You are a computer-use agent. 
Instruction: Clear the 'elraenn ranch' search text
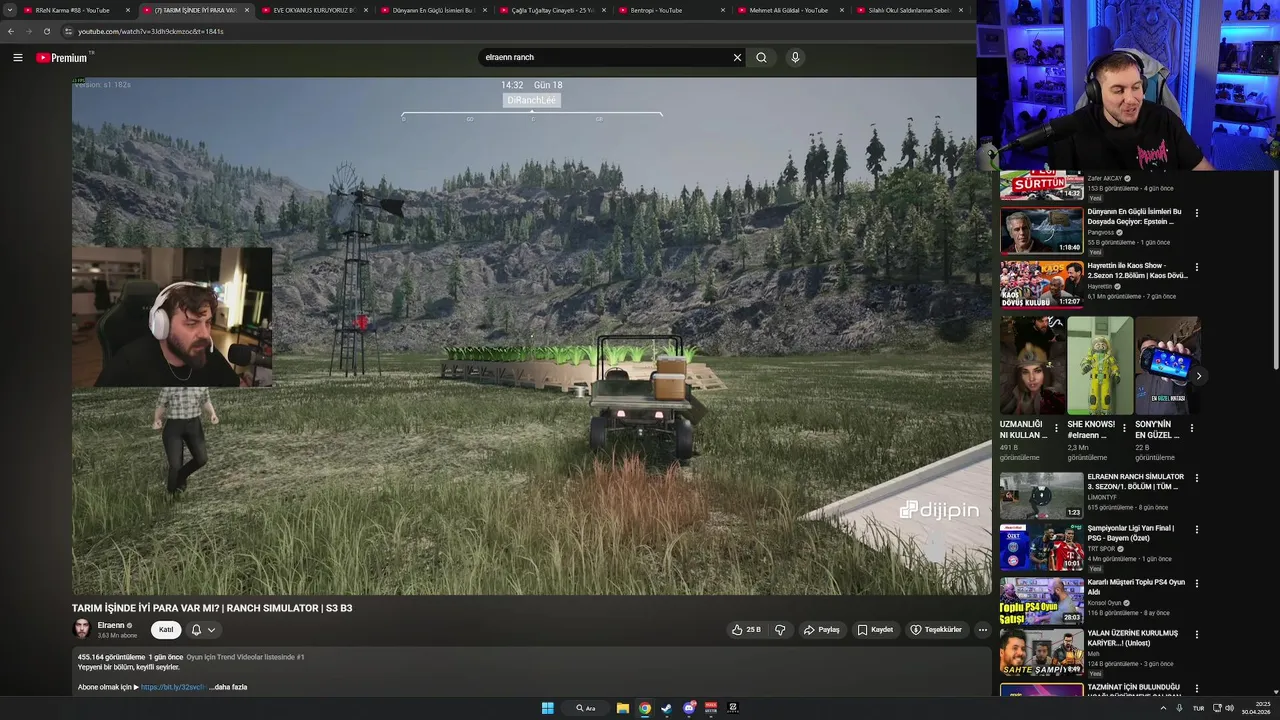[737, 57]
